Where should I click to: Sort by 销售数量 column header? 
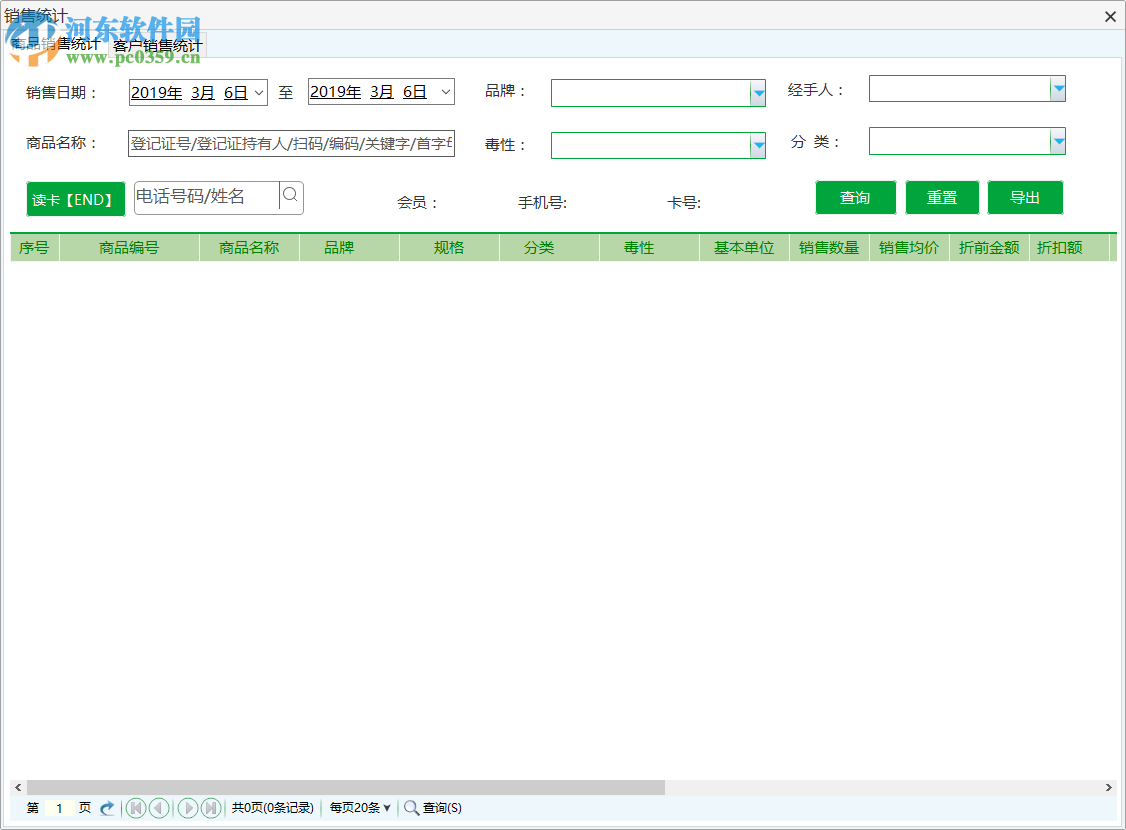tap(829, 248)
